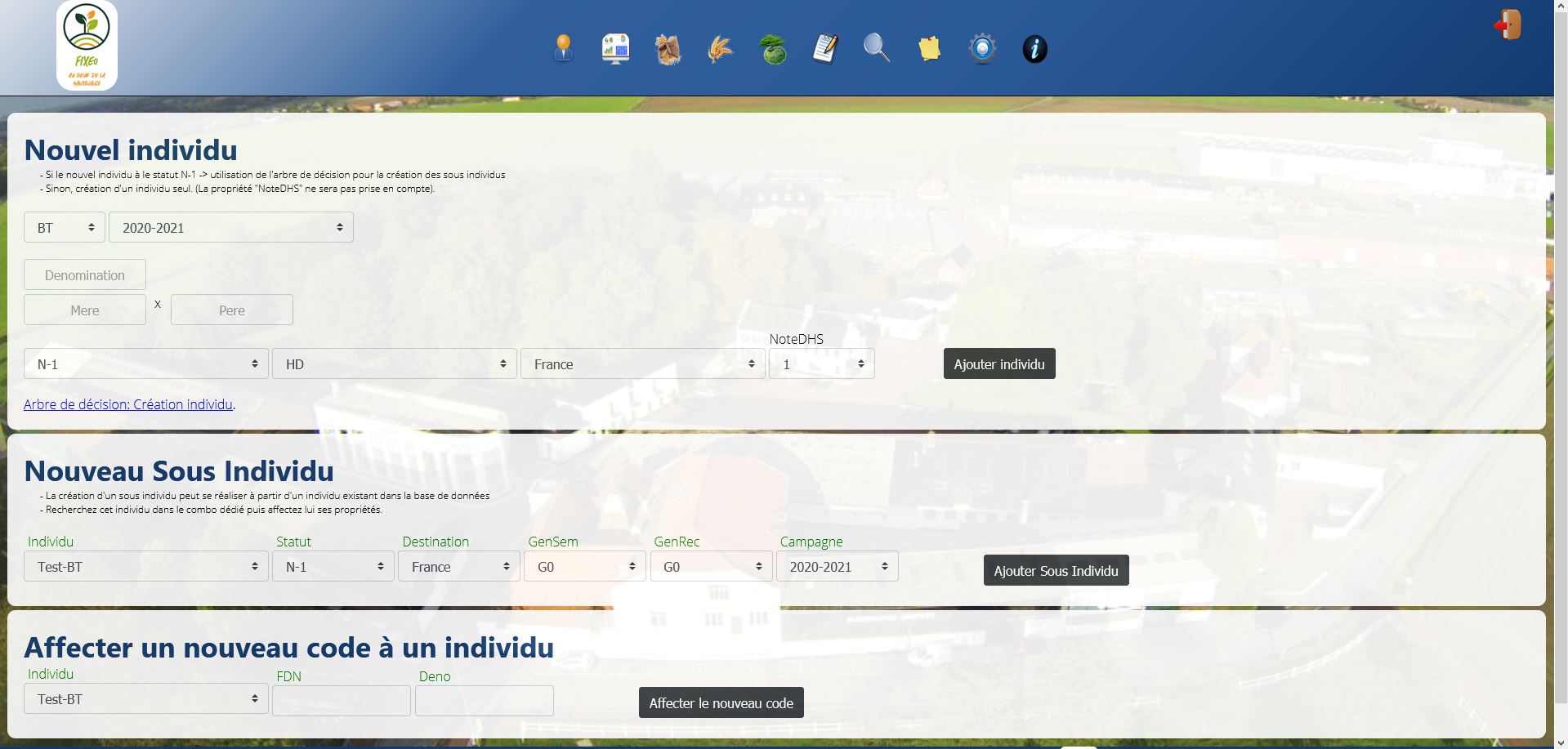The width and height of the screenshot is (1568, 749).
Task: Focus the FDN input field
Action: (x=342, y=701)
